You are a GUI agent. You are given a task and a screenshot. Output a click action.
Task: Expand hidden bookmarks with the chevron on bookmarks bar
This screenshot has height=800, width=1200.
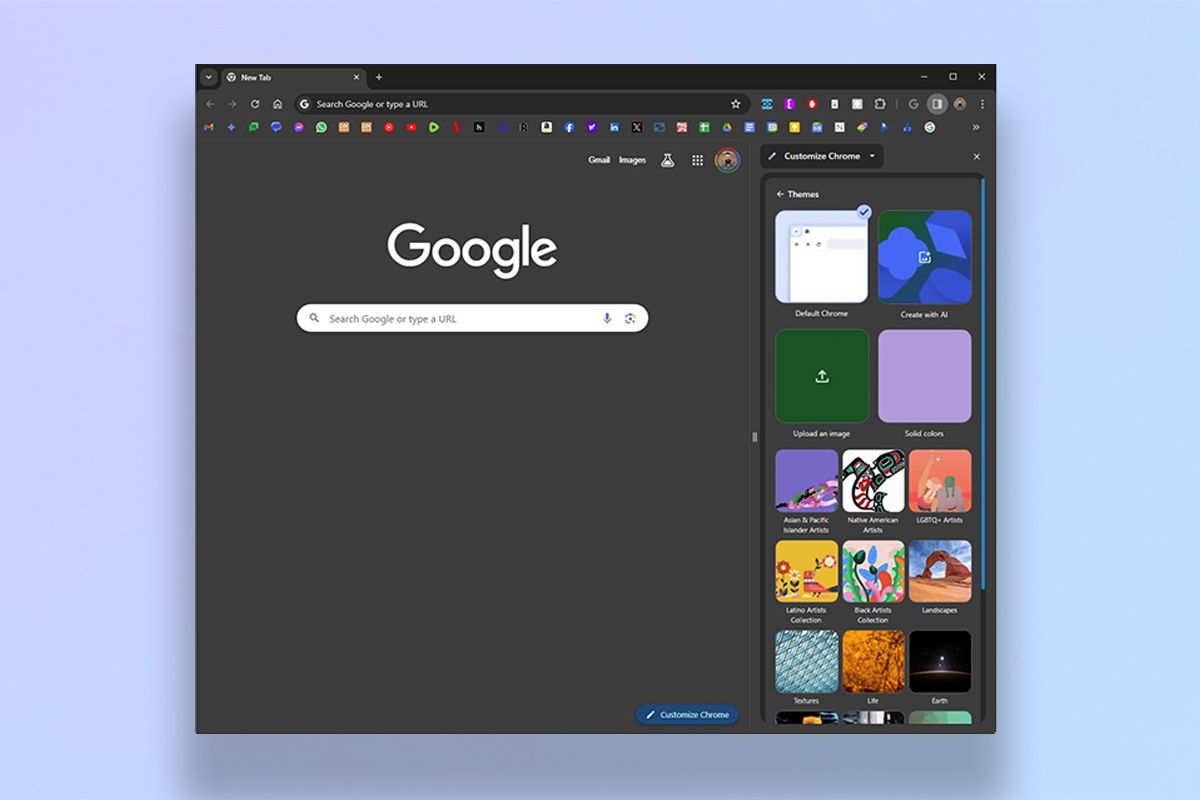976,127
